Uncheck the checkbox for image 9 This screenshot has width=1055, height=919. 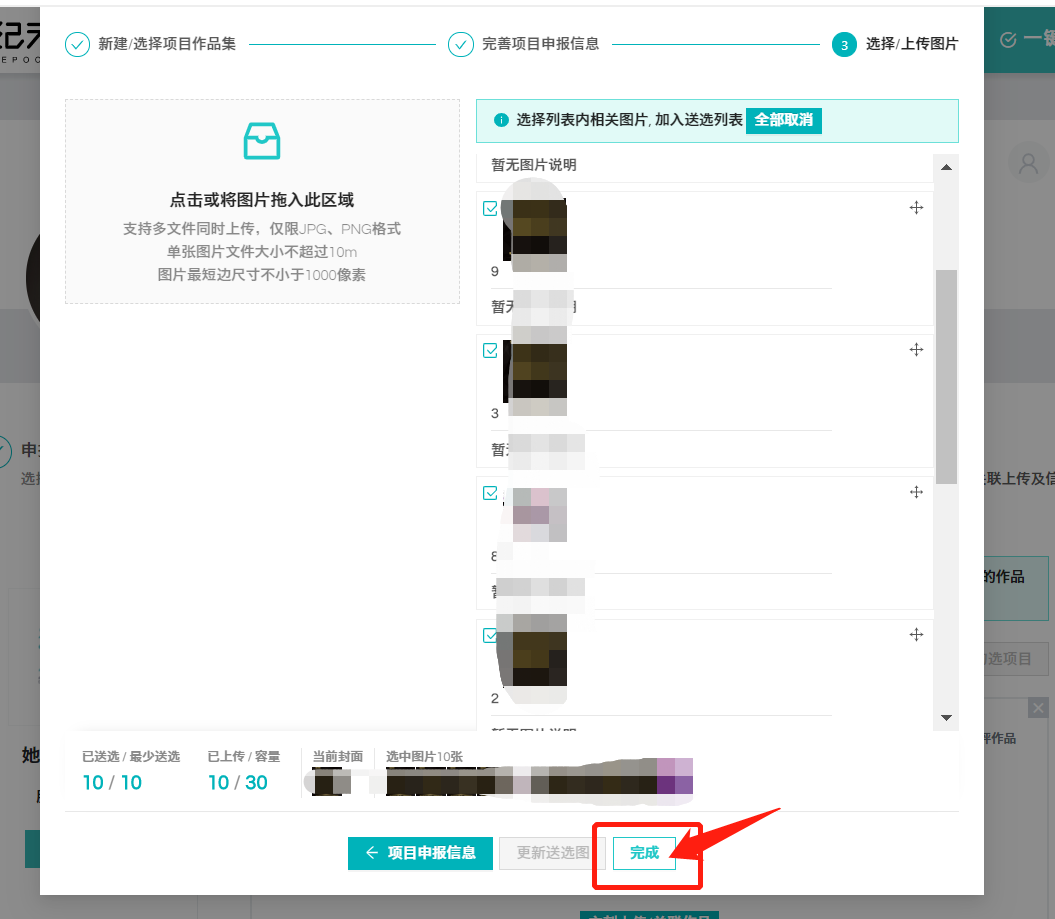point(490,209)
